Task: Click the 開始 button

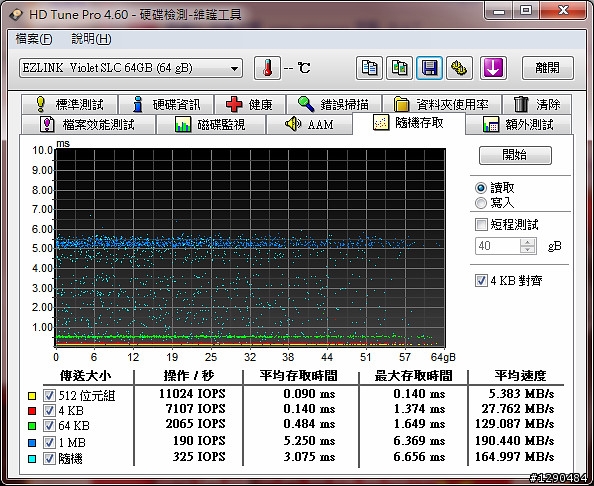Action: tap(515, 155)
